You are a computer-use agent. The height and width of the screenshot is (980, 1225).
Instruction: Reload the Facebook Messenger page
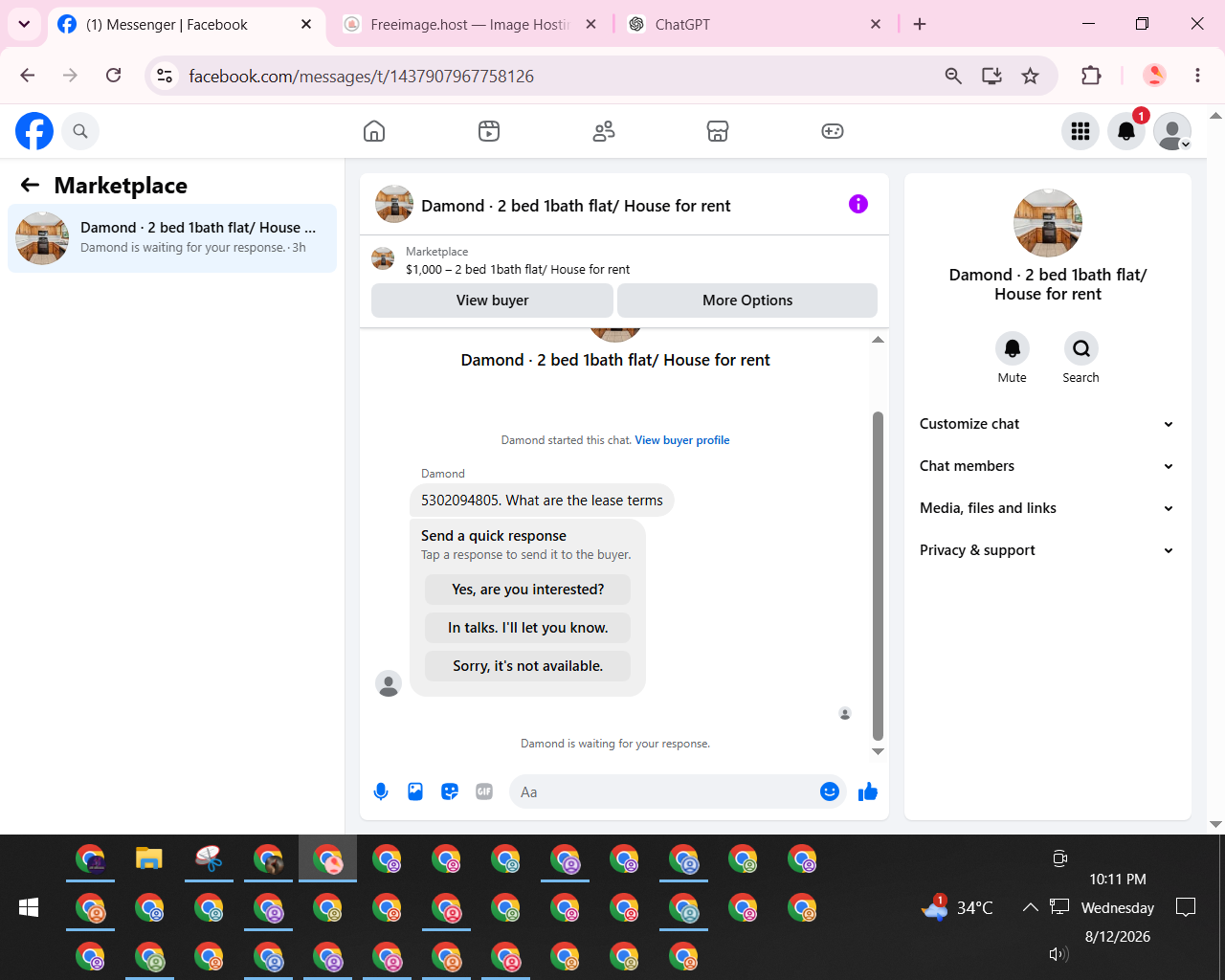coord(114,76)
